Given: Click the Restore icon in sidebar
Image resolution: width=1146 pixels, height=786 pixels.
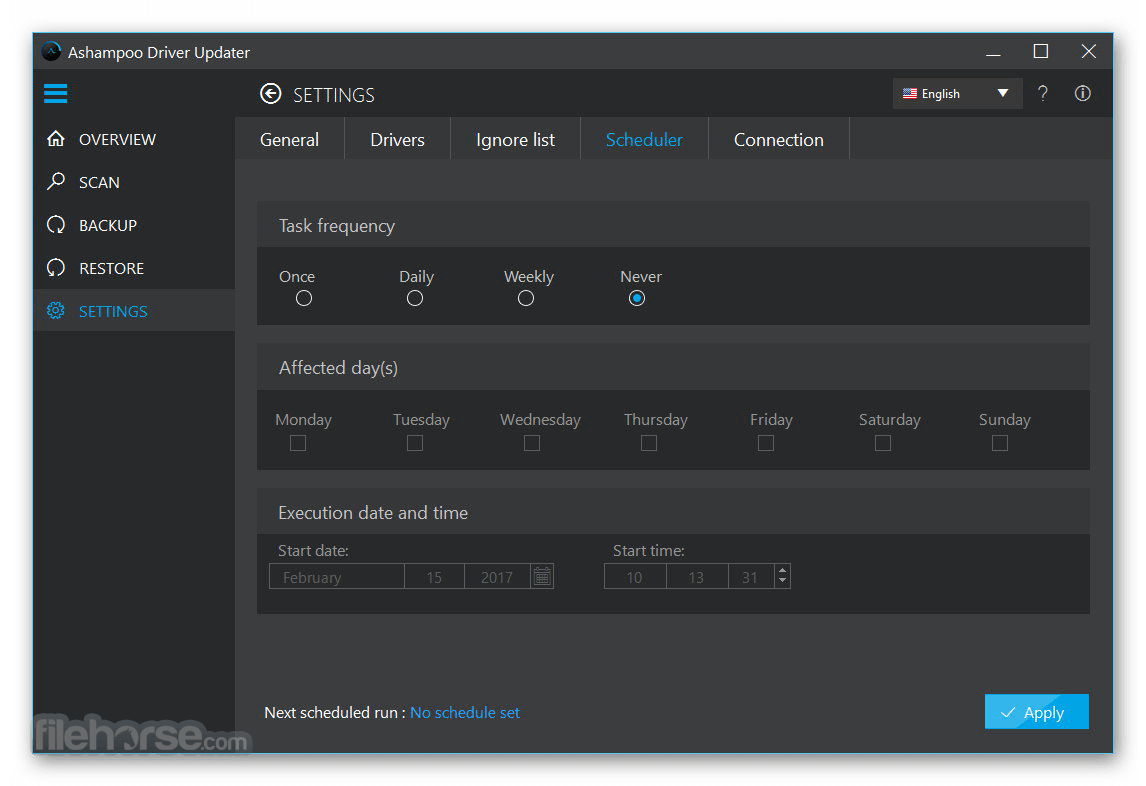Looking at the screenshot, I should [x=56, y=268].
